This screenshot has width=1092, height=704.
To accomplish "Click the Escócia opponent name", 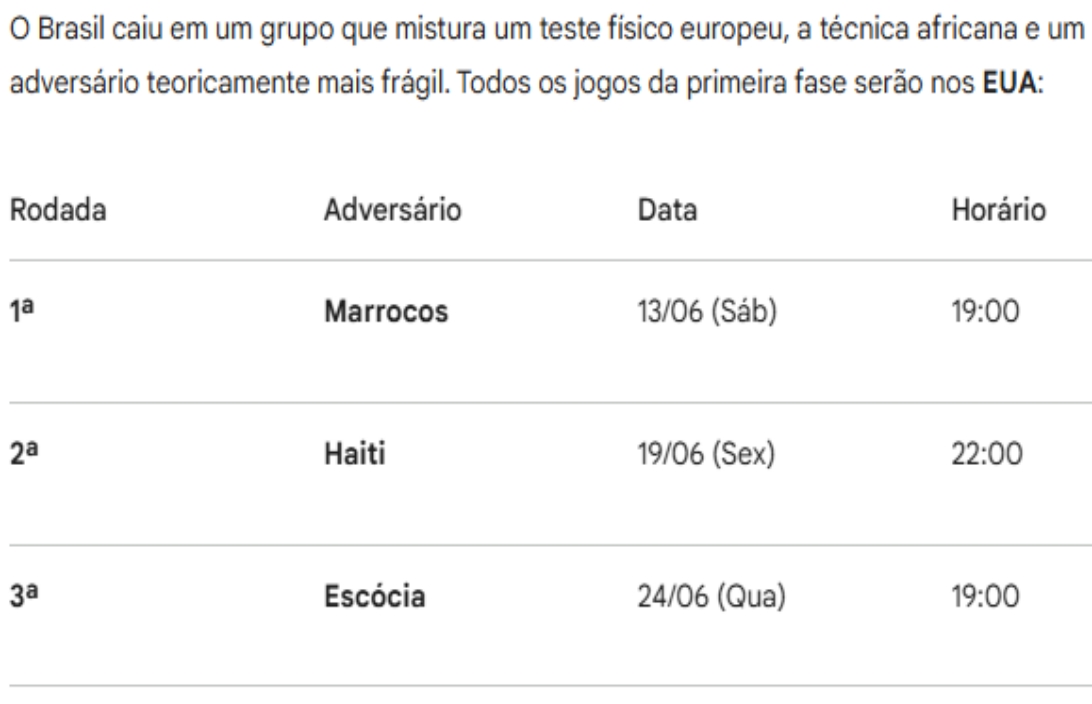I will point(379,599).
